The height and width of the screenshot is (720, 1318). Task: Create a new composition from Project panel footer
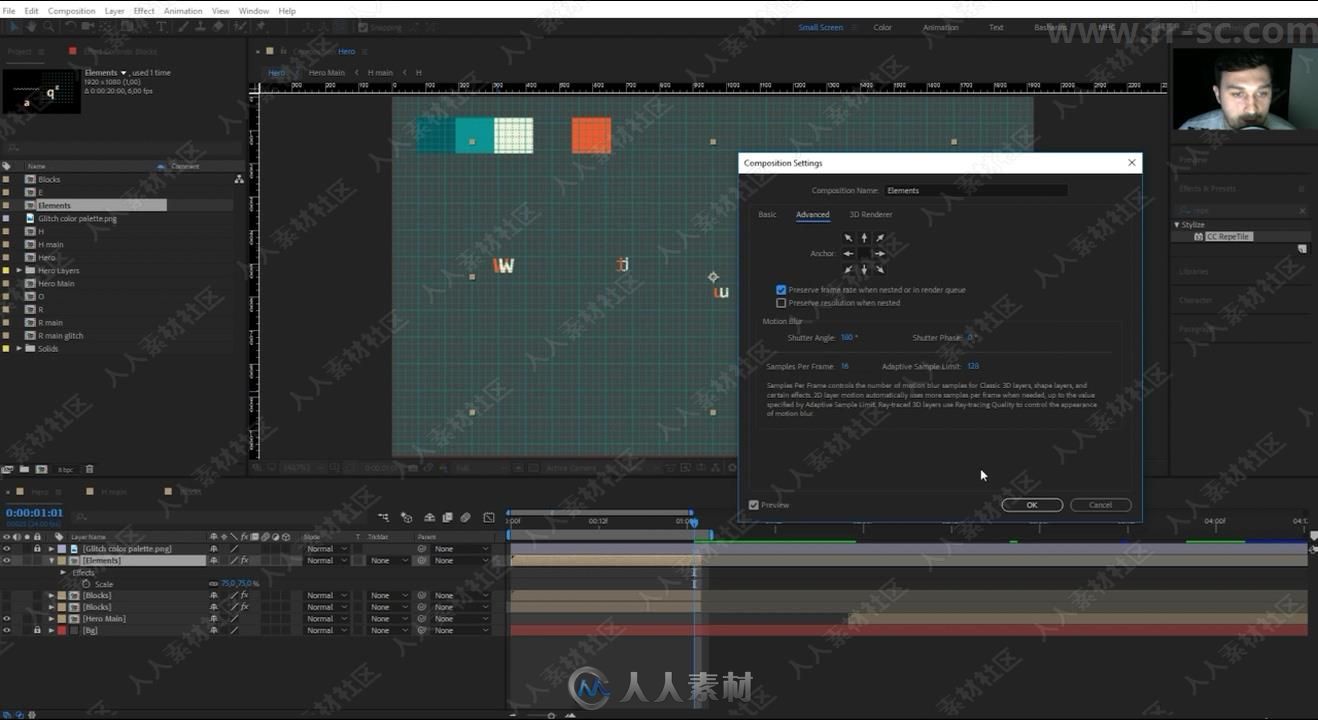tap(41, 469)
